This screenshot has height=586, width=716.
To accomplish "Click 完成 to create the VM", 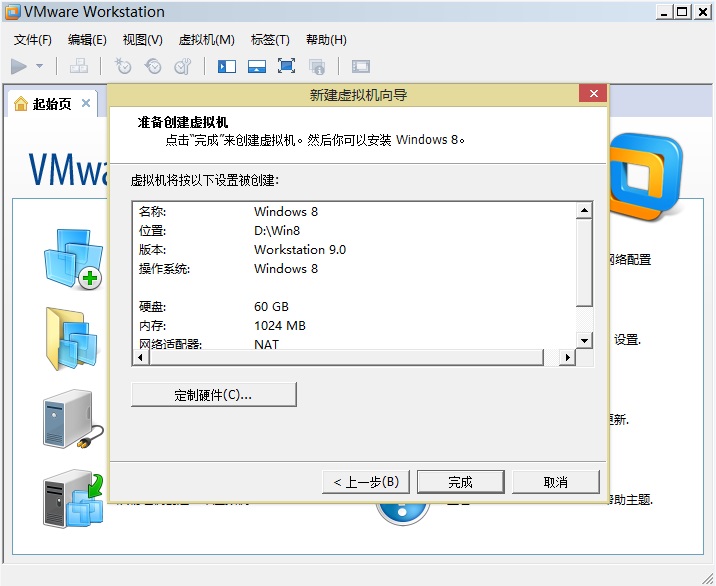I will pyautogui.click(x=461, y=482).
